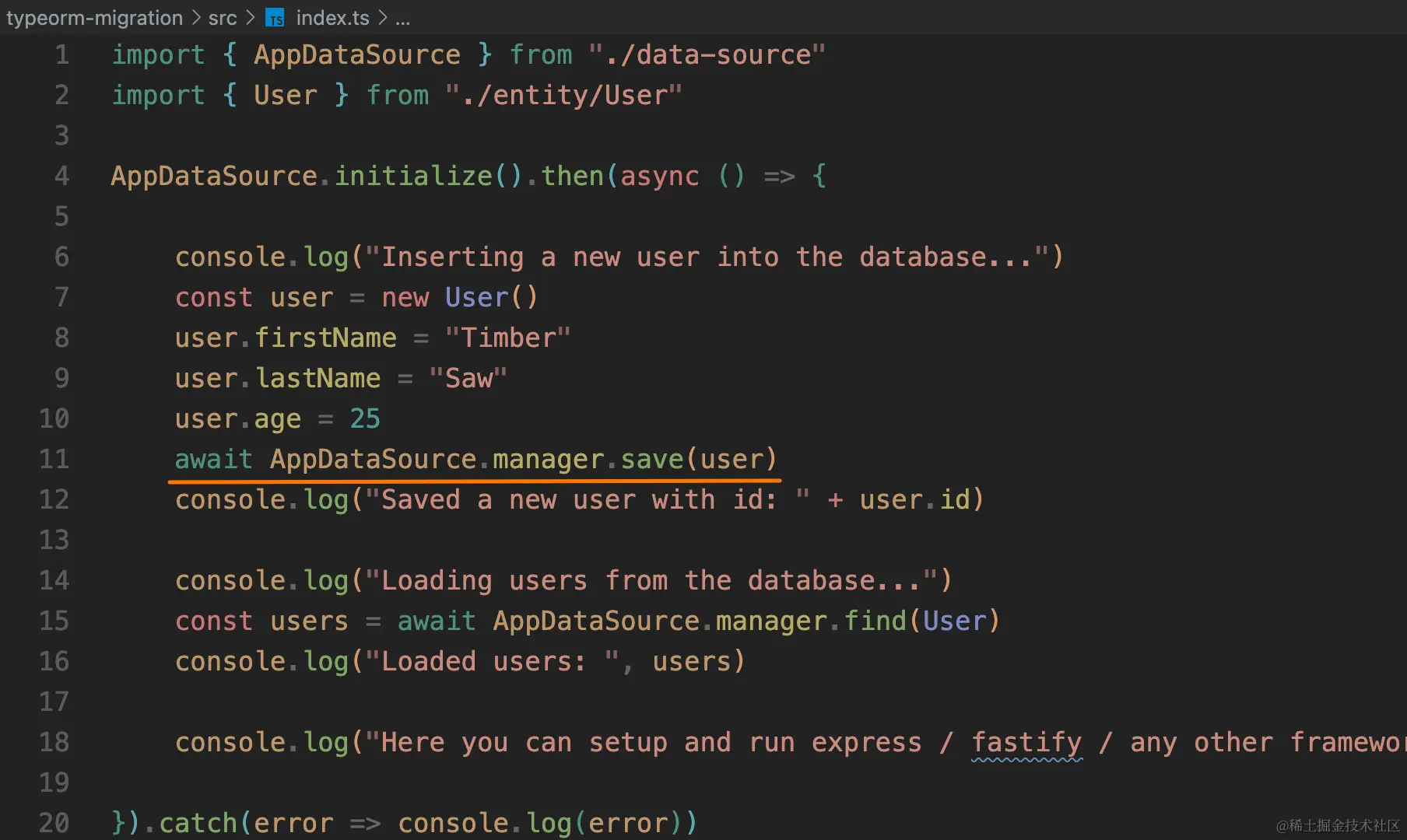The height and width of the screenshot is (840, 1407).
Task: Click "Inserting a new user into the database..." string
Action: [707, 257]
